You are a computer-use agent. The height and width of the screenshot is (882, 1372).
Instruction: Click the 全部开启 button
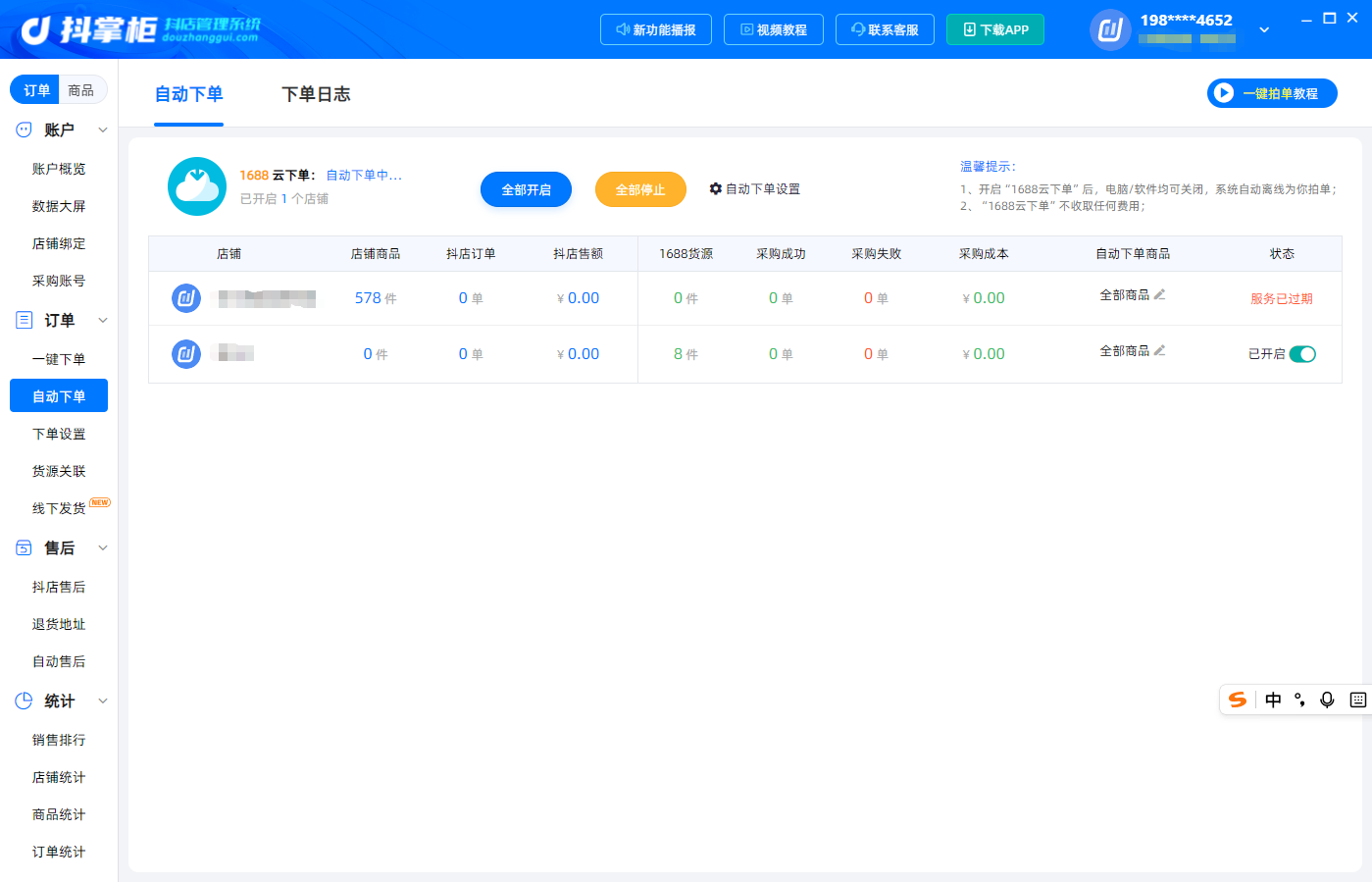526,189
